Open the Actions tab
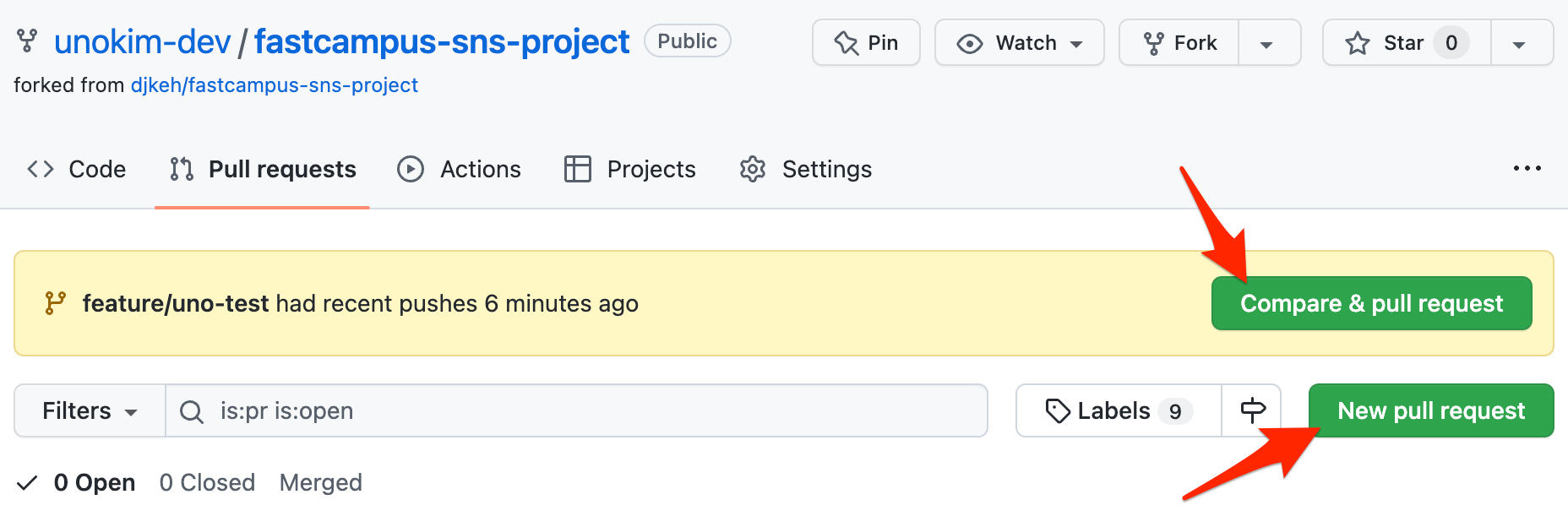1568x527 pixels. [x=460, y=170]
